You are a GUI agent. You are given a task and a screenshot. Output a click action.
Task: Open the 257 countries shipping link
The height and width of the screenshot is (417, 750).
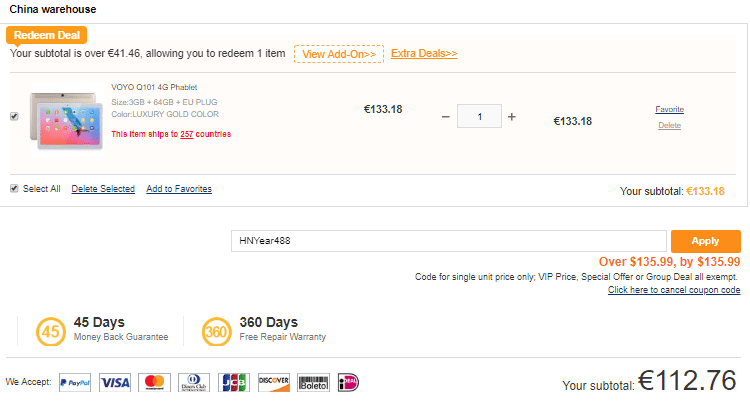click(x=187, y=134)
